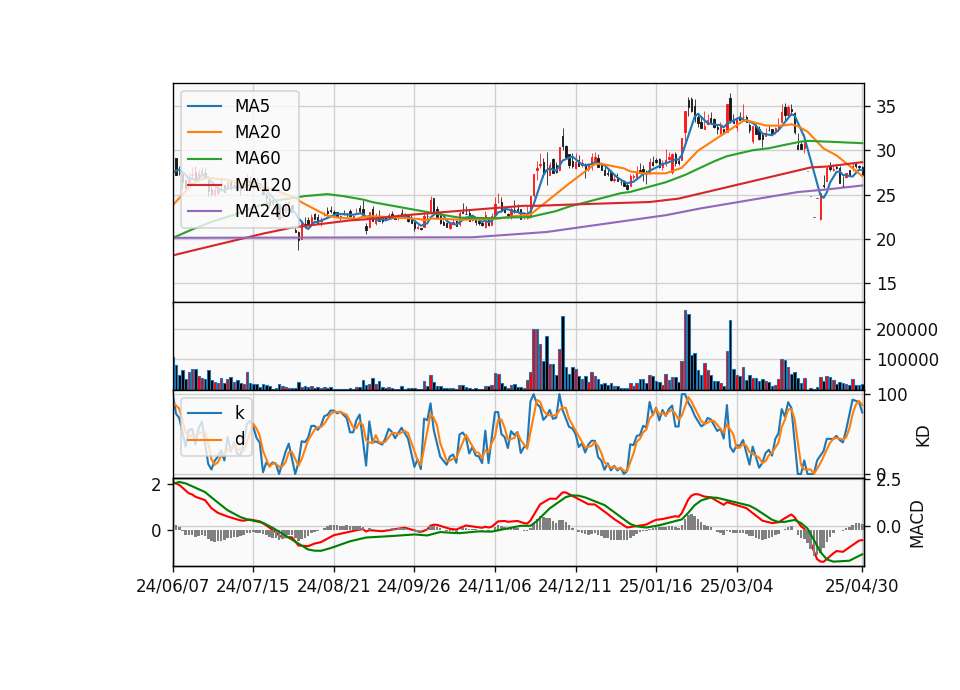The height and width of the screenshot is (690, 960).
Task: Click the volume axis value 100000
Action: (x=907, y=360)
